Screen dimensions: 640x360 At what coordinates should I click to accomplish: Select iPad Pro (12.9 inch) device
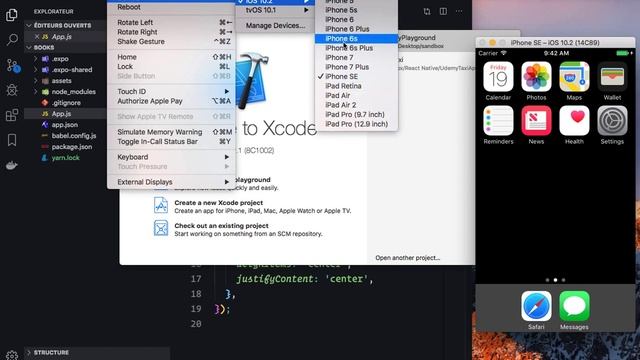(x=356, y=124)
